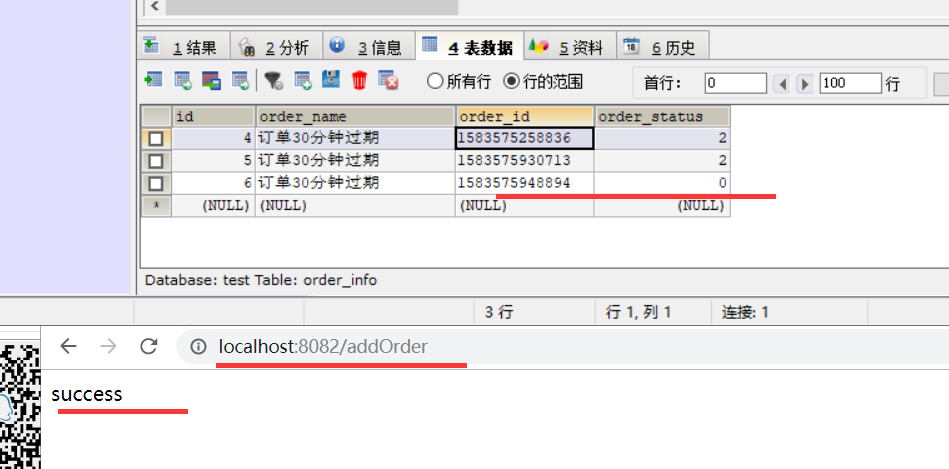Click the horizontal scrollbar left arrow
This screenshot has width=949, height=469.
[x=155, y=7]
